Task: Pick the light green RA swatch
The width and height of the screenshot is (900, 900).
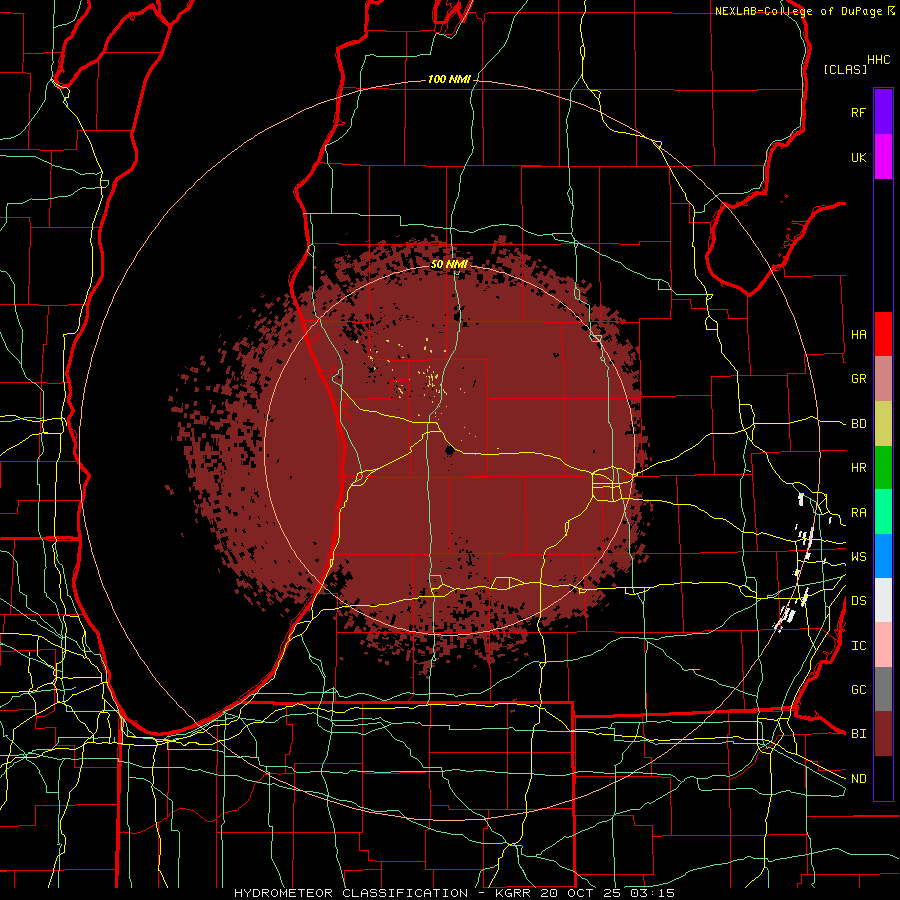Action: pos(883,511)
